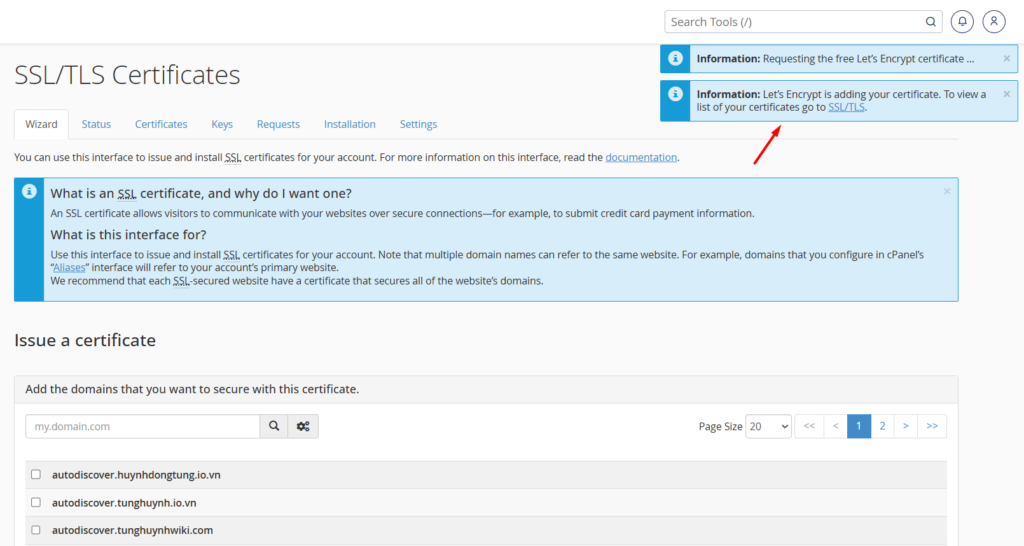Click the notifications bell icon

pyautogui.click(x=962, y=21)
